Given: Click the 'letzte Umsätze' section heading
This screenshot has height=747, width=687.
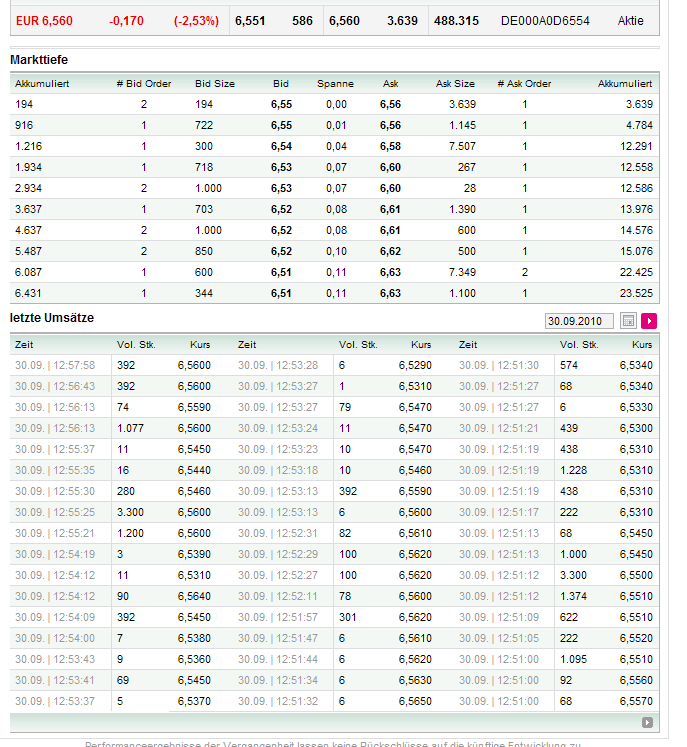Looking at the screenshot, I should [52, 317].
